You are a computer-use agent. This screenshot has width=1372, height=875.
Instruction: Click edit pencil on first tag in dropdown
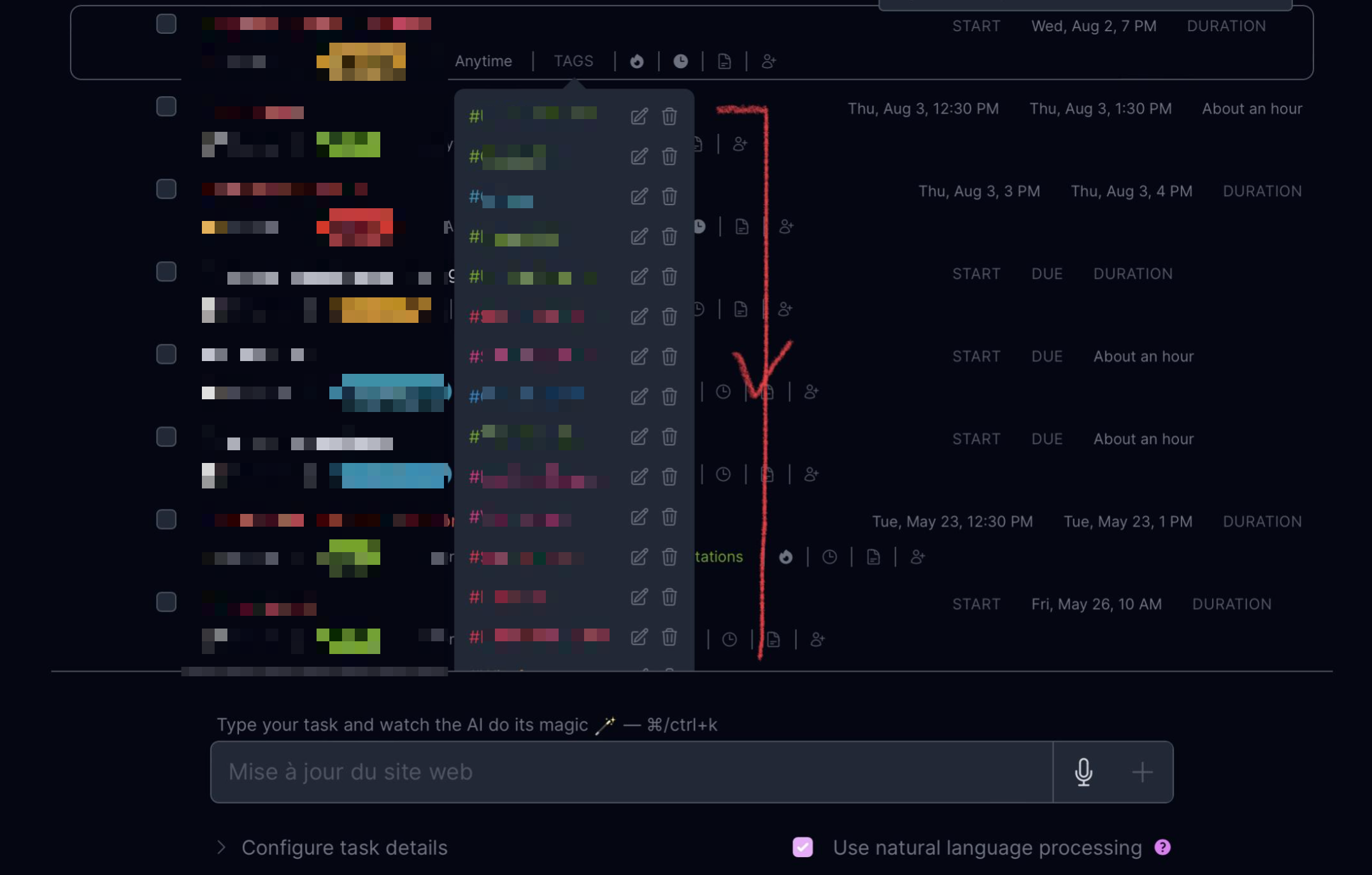(639, 117)
